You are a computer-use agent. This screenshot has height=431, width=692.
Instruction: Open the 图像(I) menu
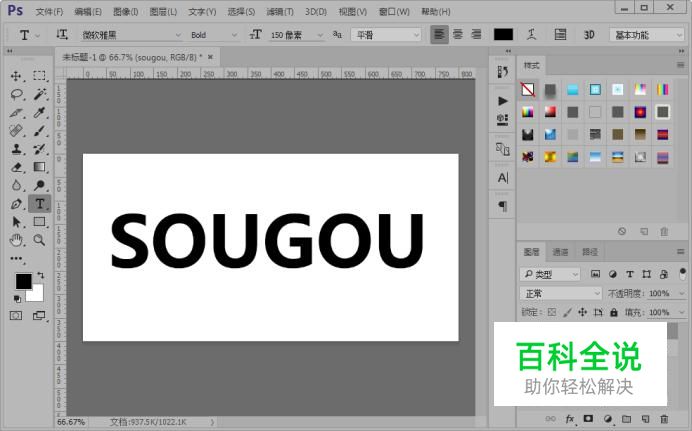[125, 11]
